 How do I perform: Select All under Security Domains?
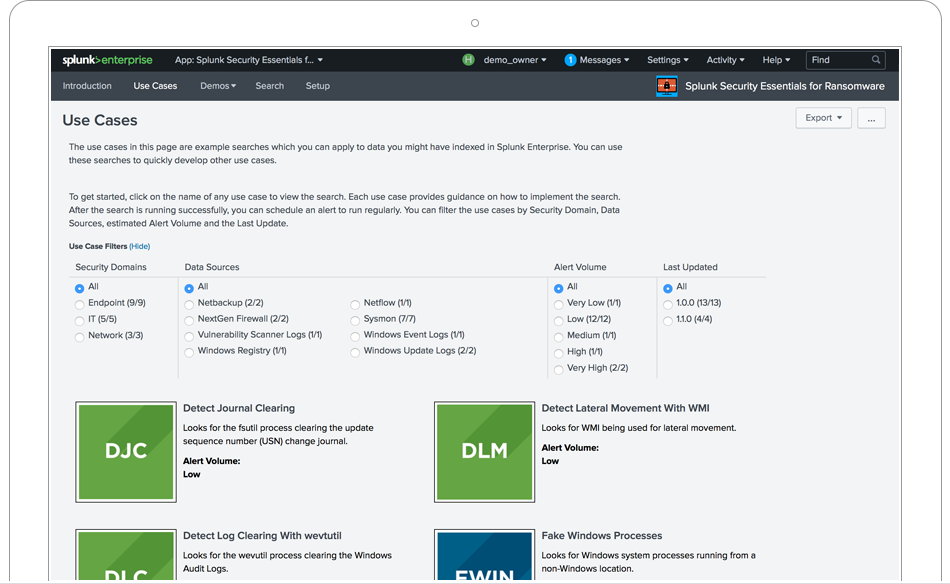coord(79,288)
